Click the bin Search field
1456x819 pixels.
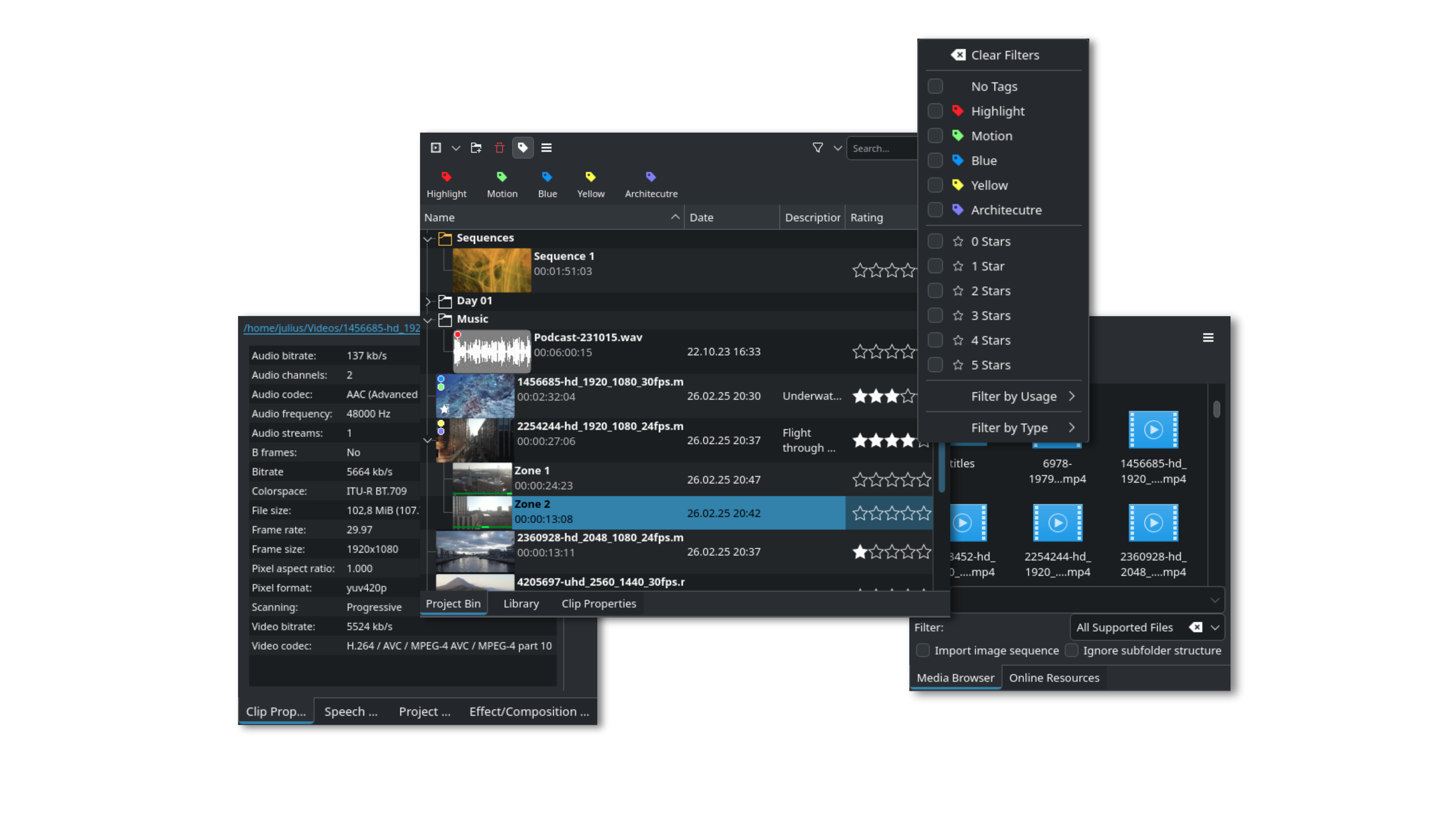882,148
